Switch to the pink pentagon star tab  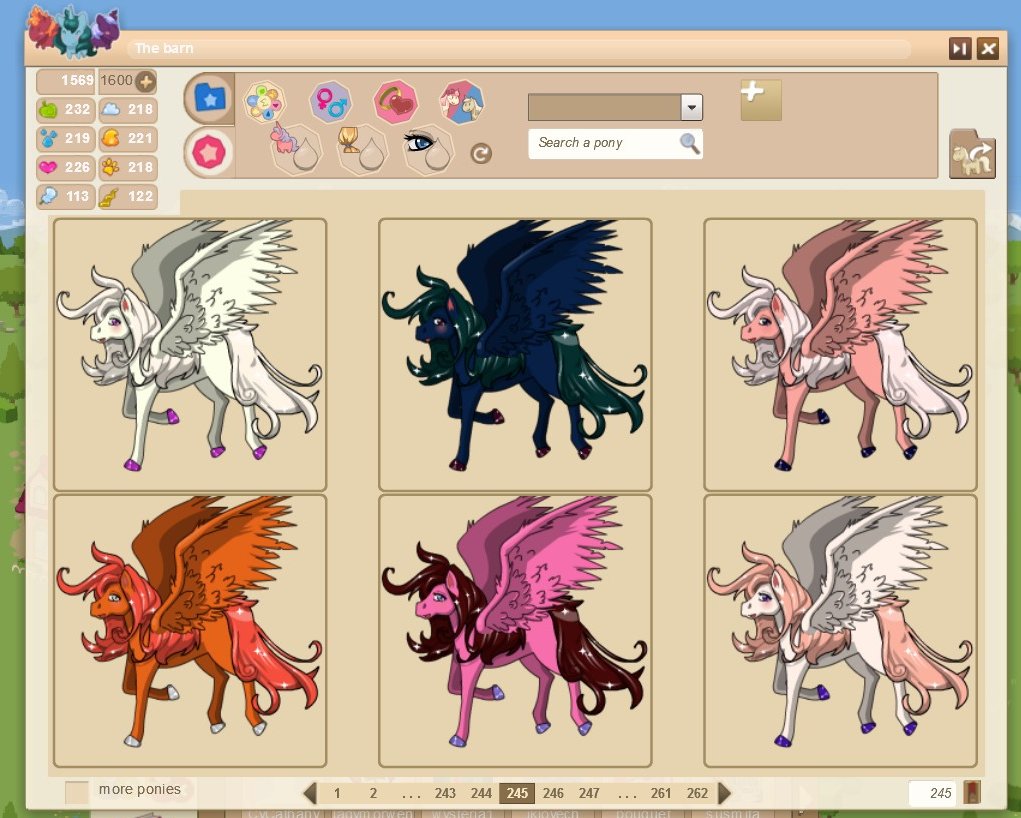click(x=210, y=152)
